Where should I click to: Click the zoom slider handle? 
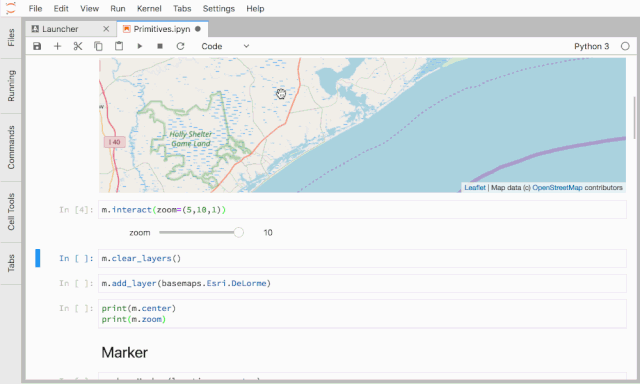[239, 233]
